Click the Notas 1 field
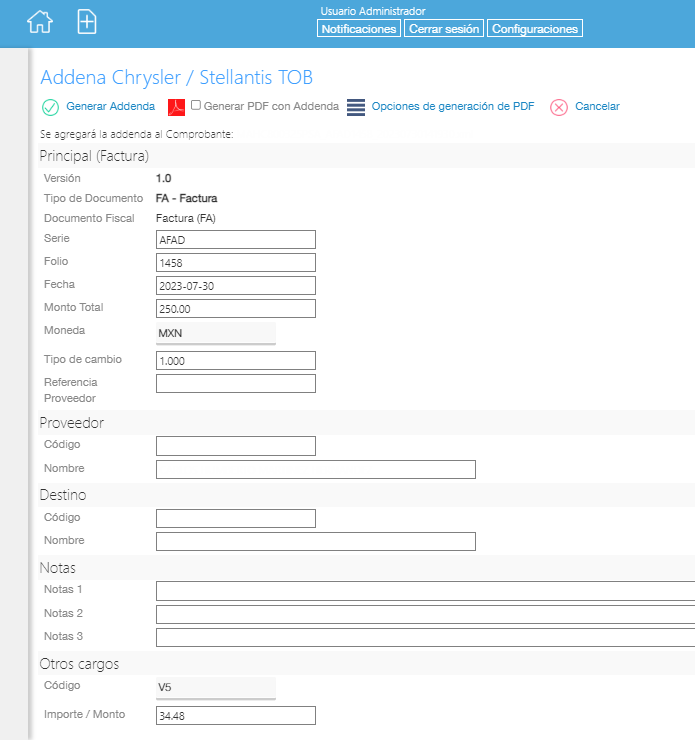 click(x=426, y=591)
